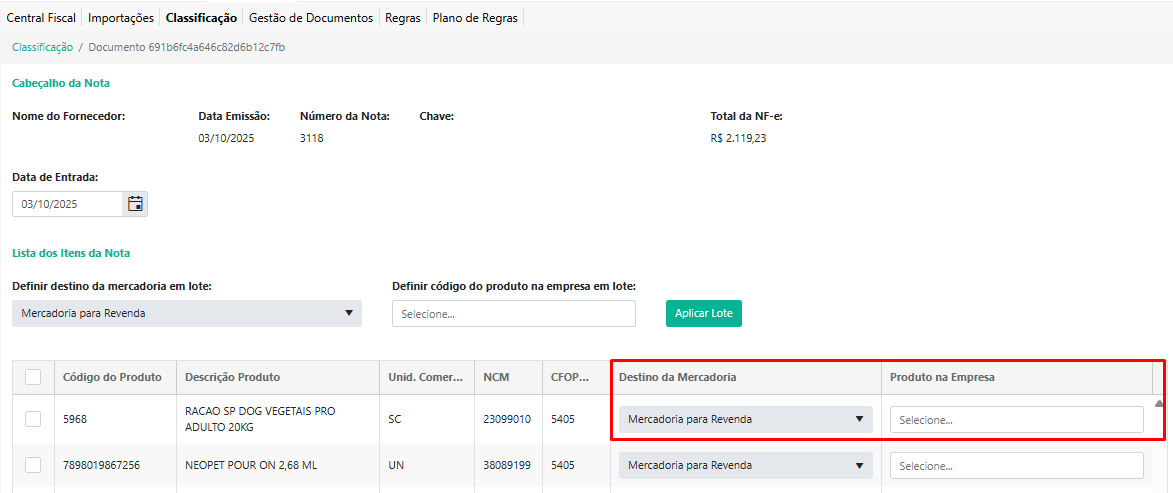
Task: Click the Data de Entrada date field
Action: [x=67, y=204]
